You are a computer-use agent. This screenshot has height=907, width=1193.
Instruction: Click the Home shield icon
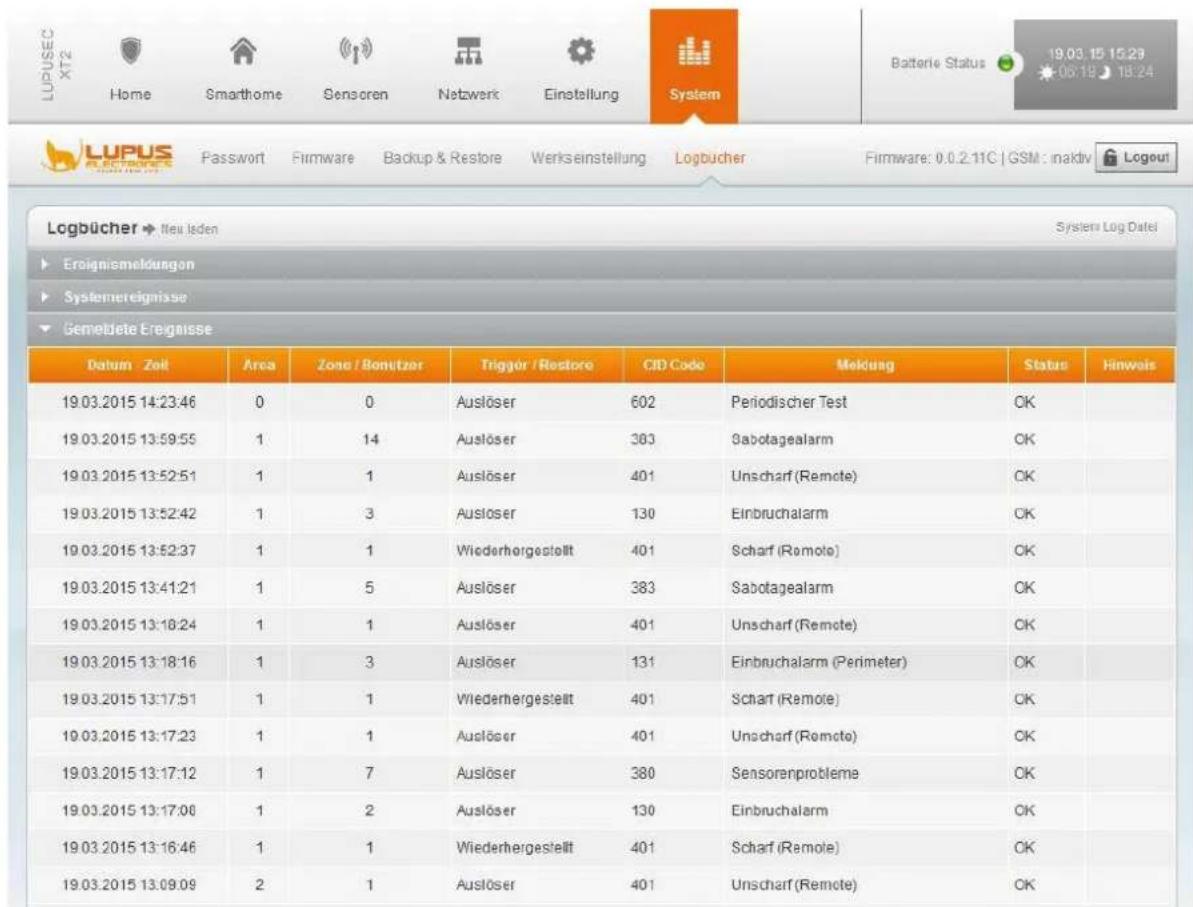pyautogui.click(x=132, y=52)
